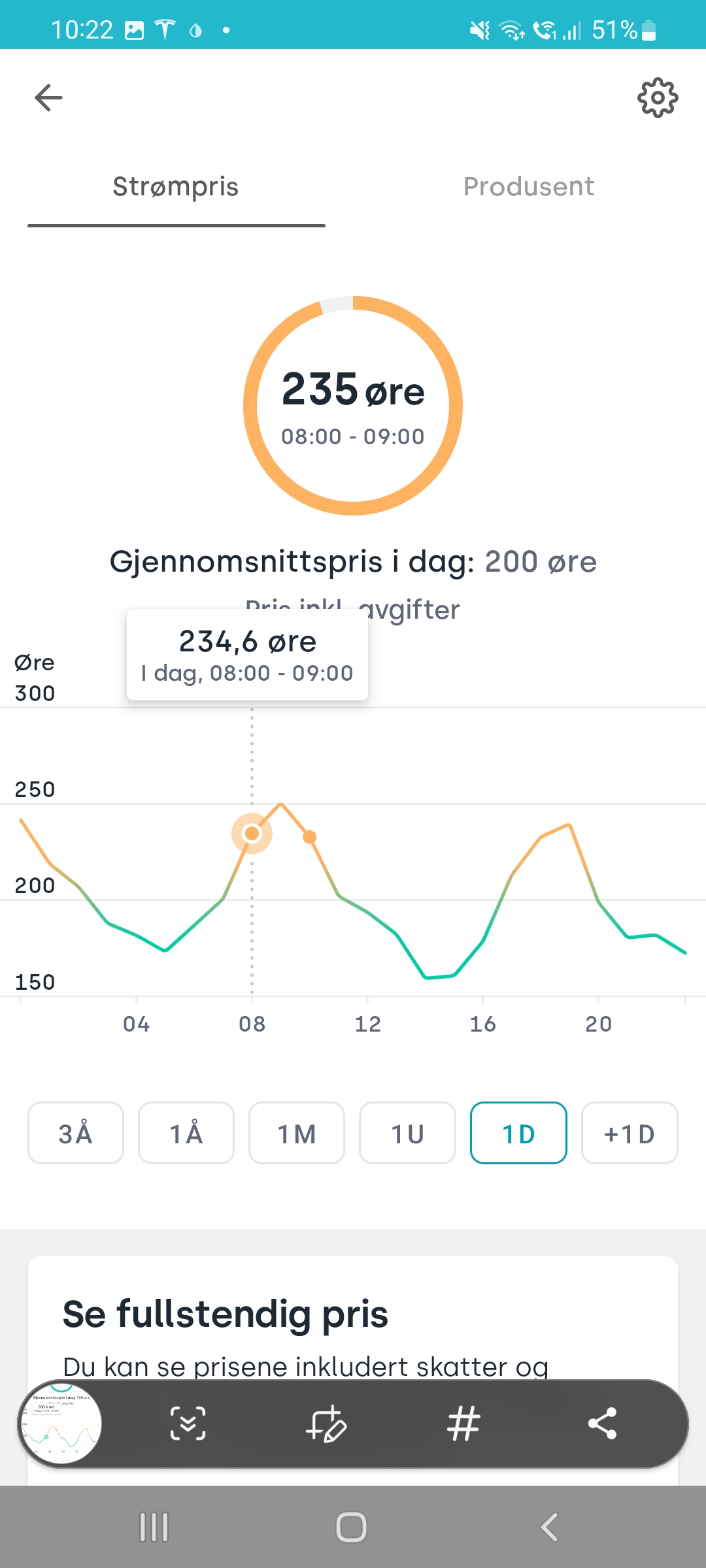The height and width of the screenshot is (1568, 706).
Task: Tap the highlighted 08:00 price point marker
Action: click(x=252, y=834)
